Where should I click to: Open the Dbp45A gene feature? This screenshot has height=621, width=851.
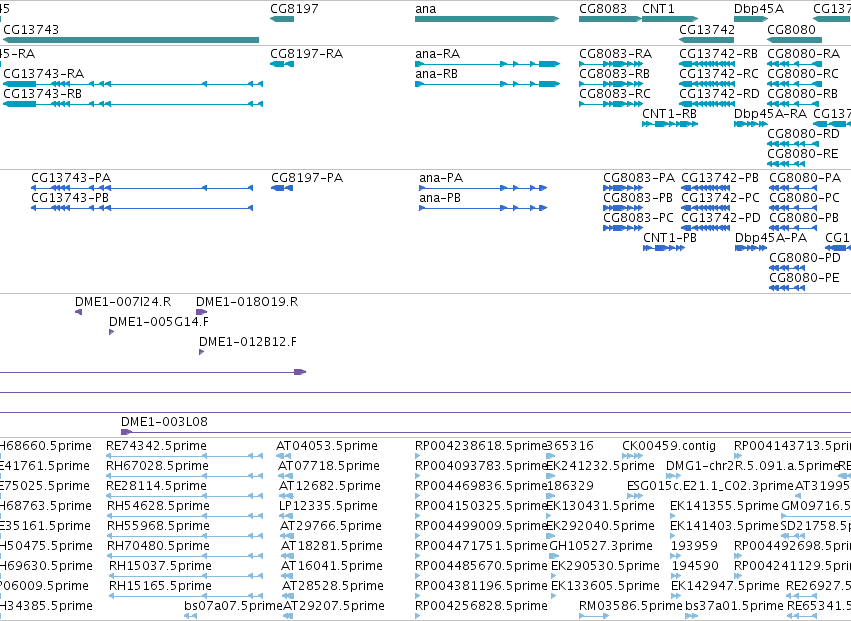[x=751, y=19]
